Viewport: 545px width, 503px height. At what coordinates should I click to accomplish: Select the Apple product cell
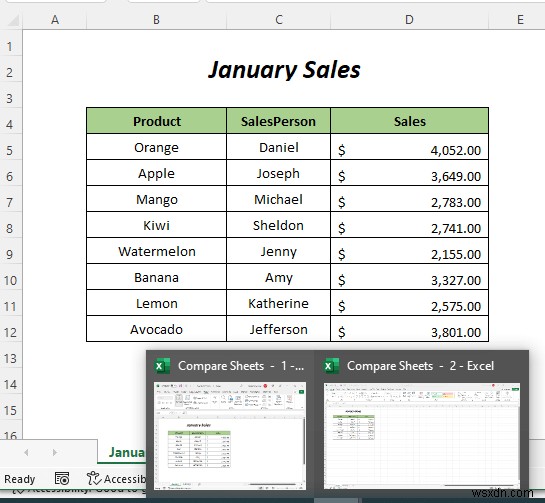click(156, 173)
